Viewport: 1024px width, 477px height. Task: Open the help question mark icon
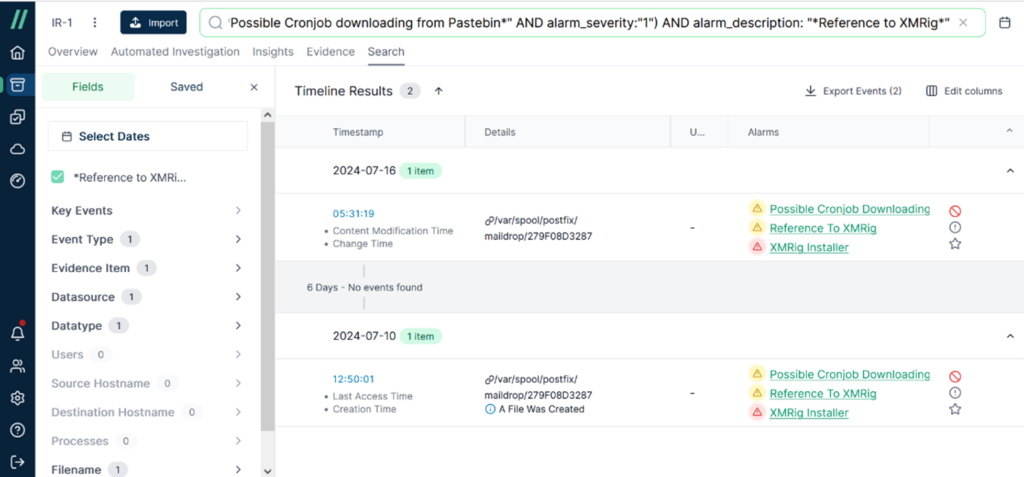click(18, 430)
